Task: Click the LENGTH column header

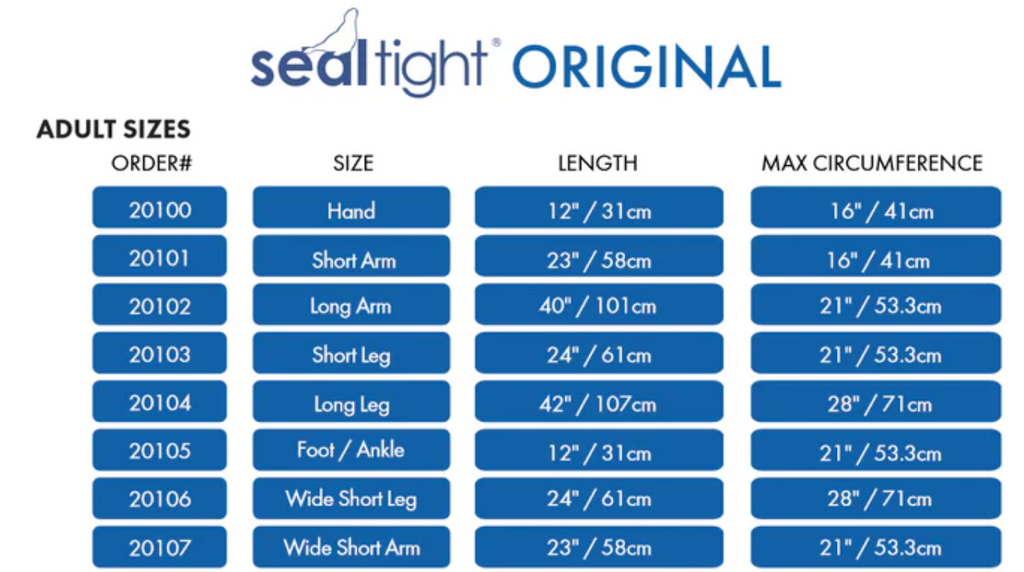Action: 598,163
